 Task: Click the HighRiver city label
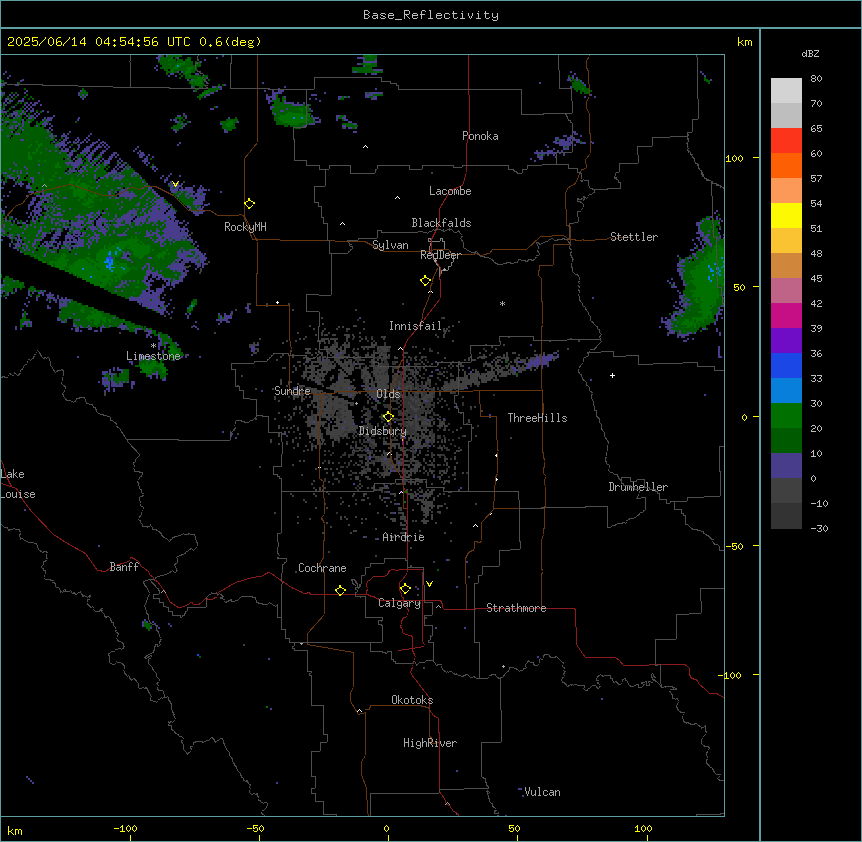pos(430,743)
